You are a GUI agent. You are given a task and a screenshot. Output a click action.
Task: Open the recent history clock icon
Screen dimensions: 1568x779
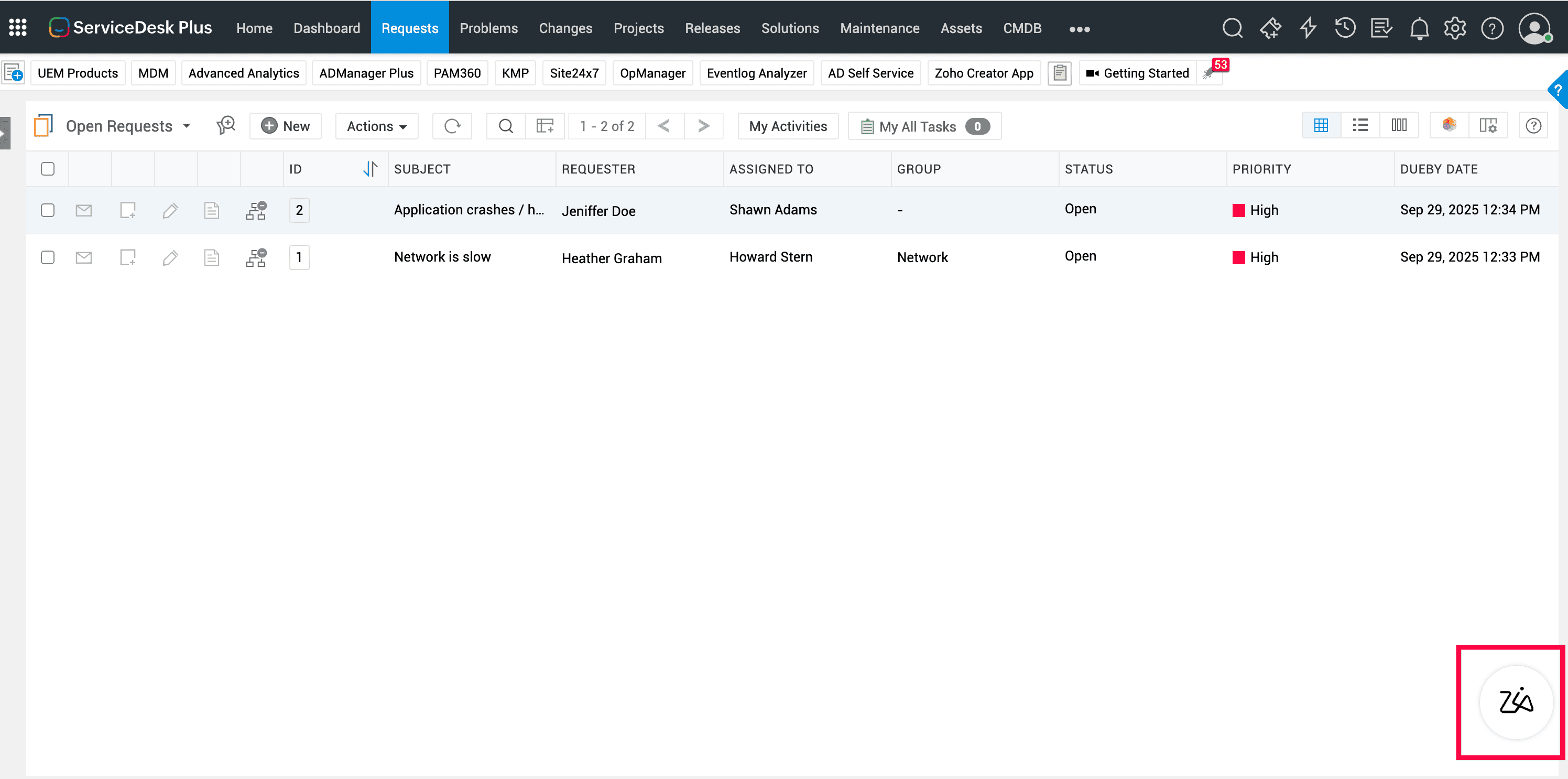pyautogui.click(x=1345, y=28)
